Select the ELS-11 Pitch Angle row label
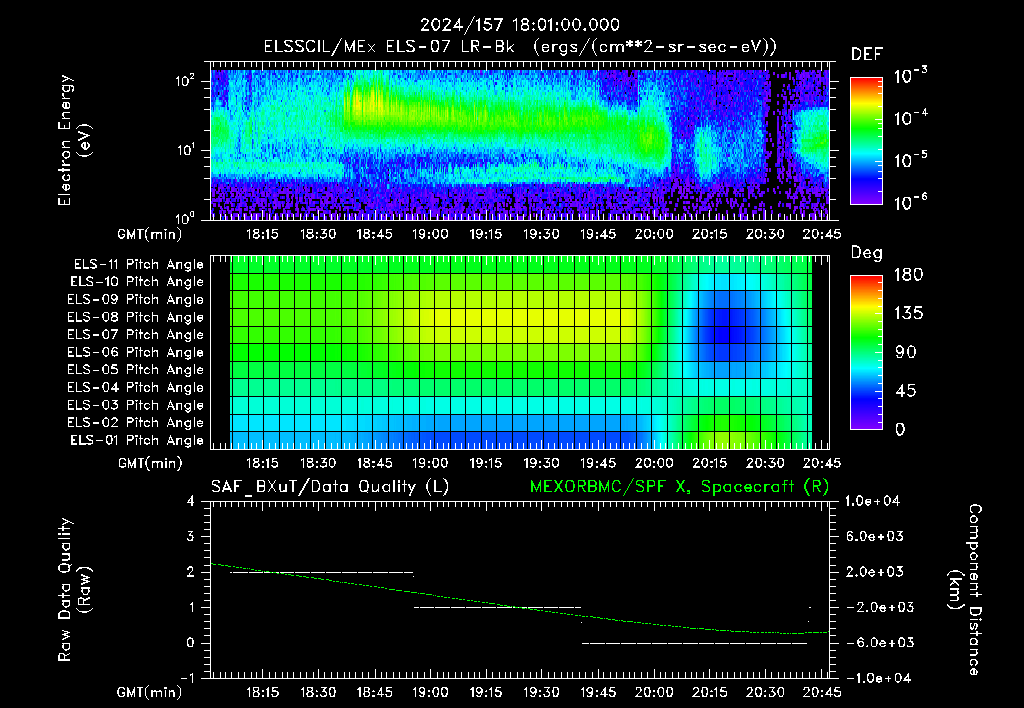Screen dimensions: 1024x708 tap(138, 265)
